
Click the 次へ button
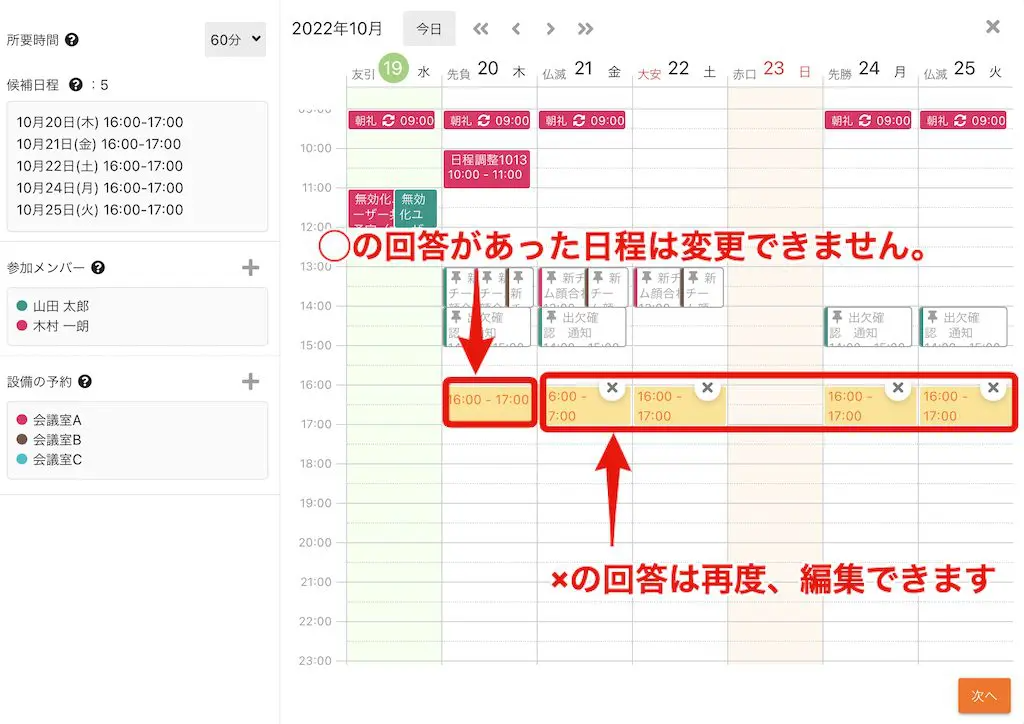984,696
